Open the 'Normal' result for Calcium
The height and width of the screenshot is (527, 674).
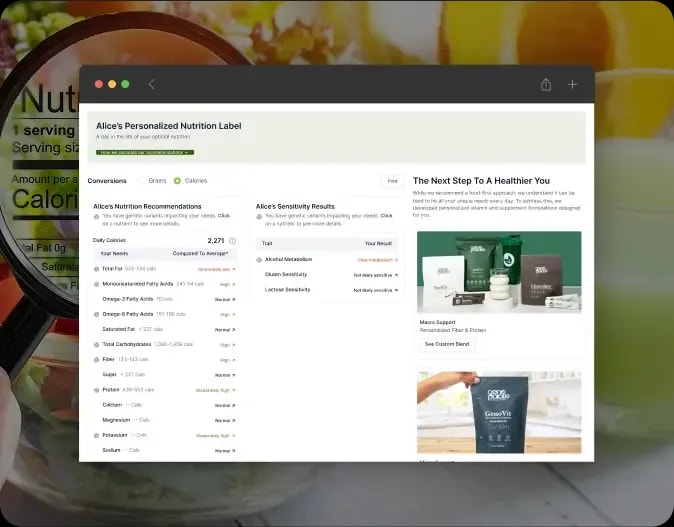click(225, 405)
